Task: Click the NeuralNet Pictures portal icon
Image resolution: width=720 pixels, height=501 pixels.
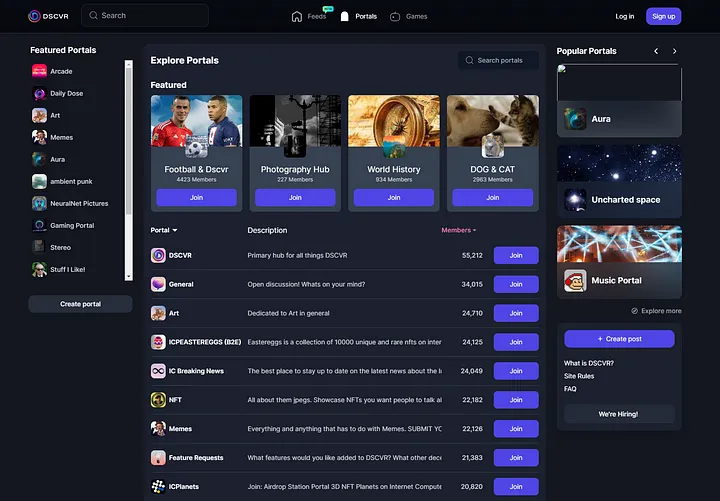Action: pyautogui.click(x=39, y=203)
